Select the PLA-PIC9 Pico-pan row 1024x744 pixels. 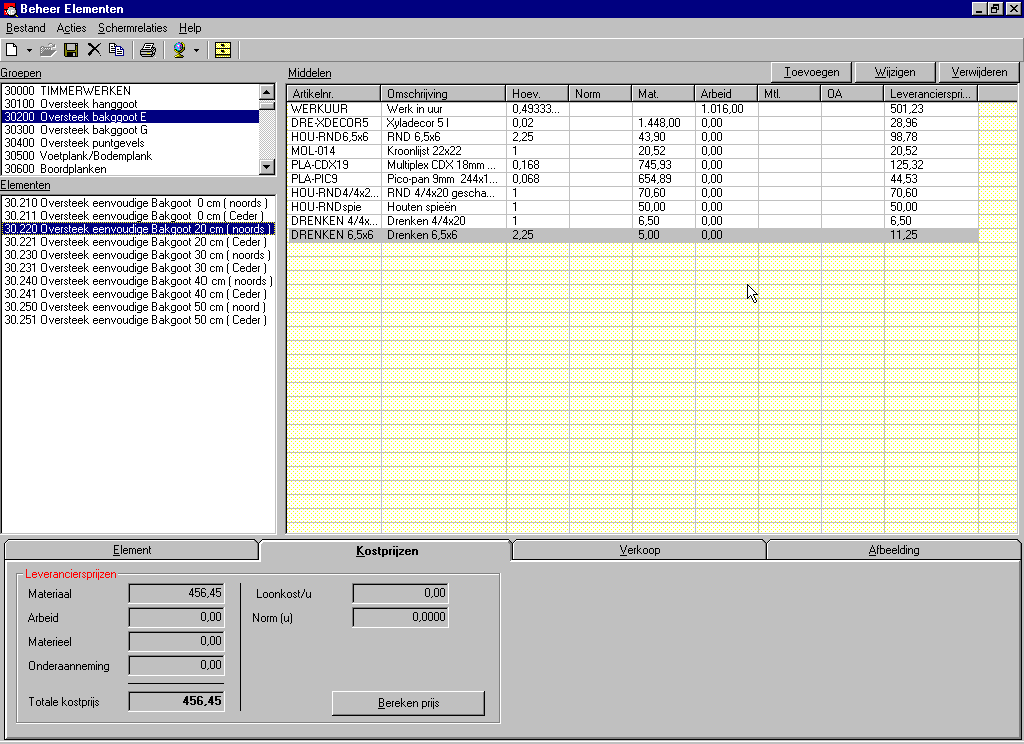[632, 179]
